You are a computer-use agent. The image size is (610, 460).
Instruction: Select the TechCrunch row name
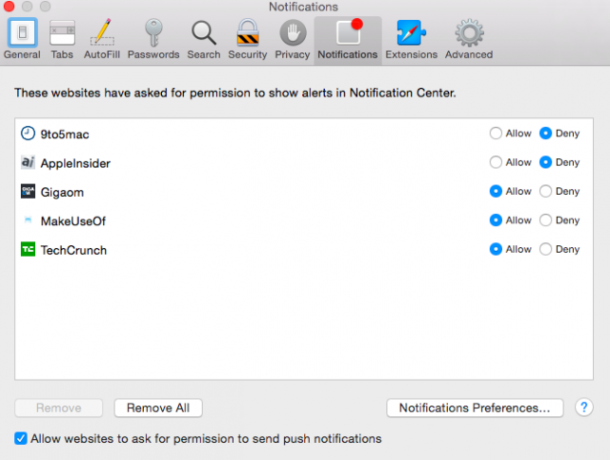click(x=74, y=250)
